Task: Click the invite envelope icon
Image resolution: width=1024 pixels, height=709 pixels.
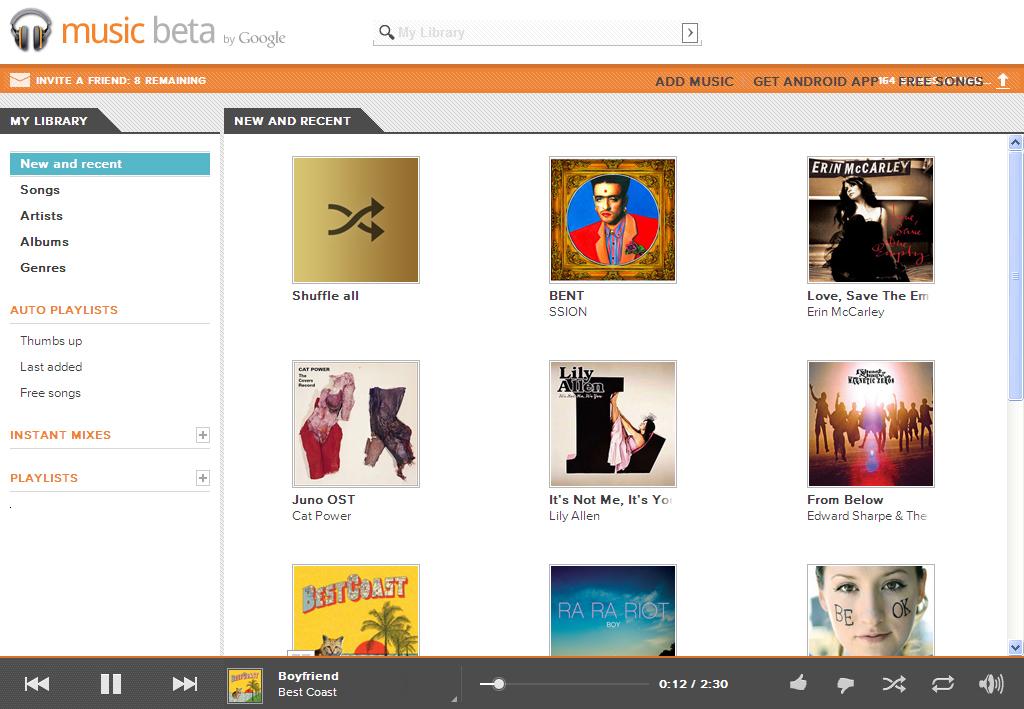Action: click(x=20, y=80)
